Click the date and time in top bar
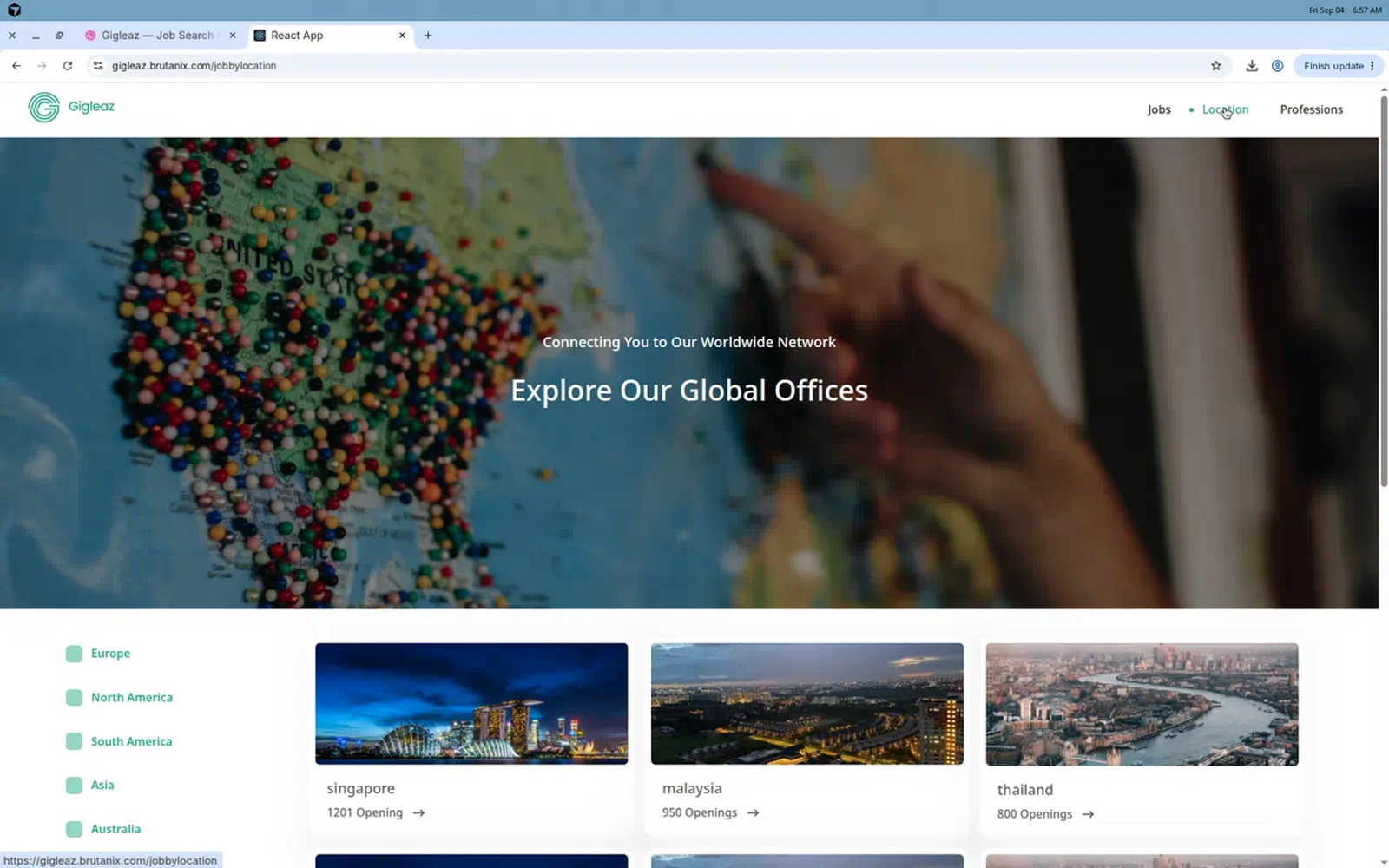Screen dimensions: 1389x868 (1345, 10)
